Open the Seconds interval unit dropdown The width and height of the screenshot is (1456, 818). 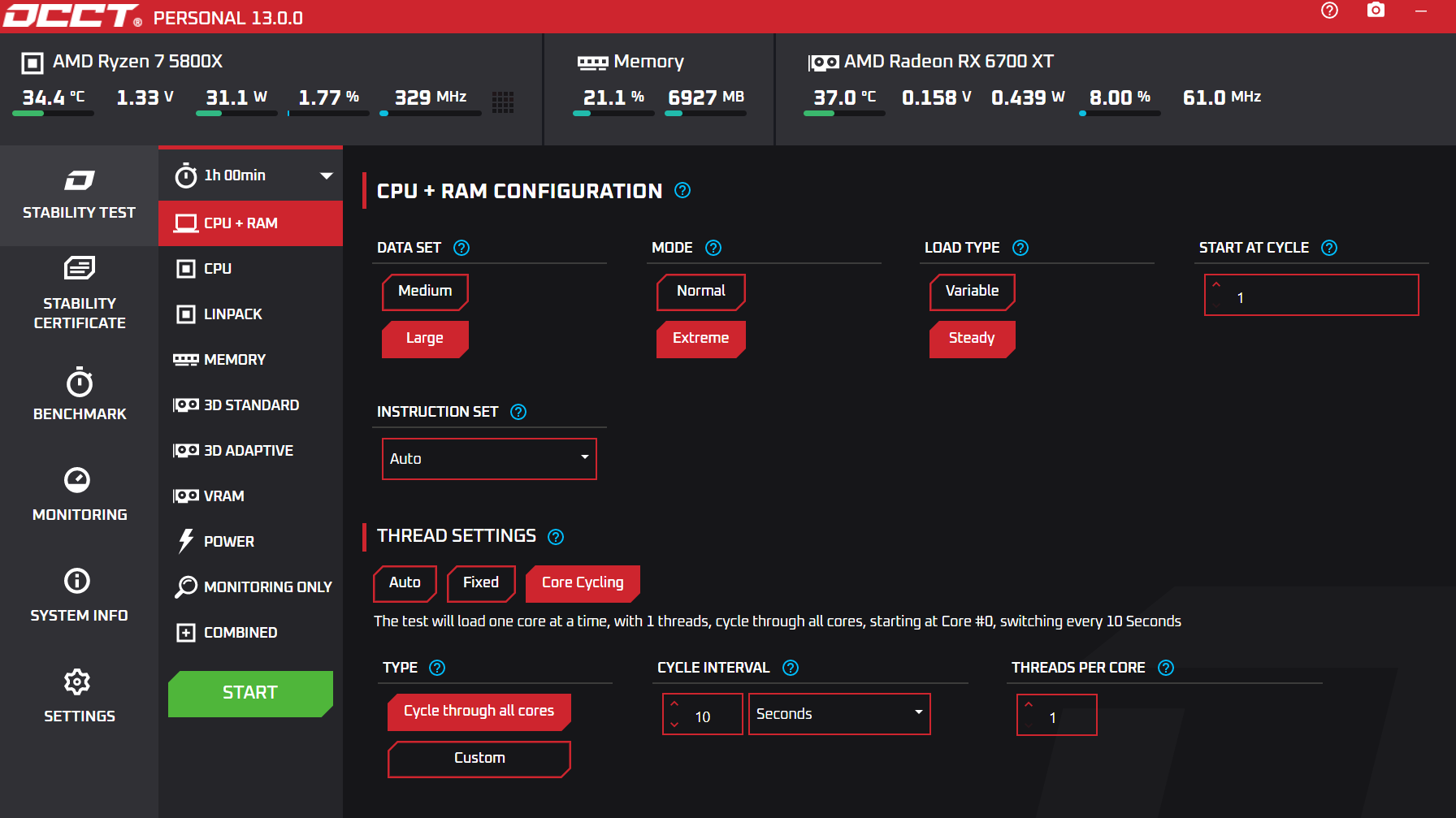pos(839,714)
